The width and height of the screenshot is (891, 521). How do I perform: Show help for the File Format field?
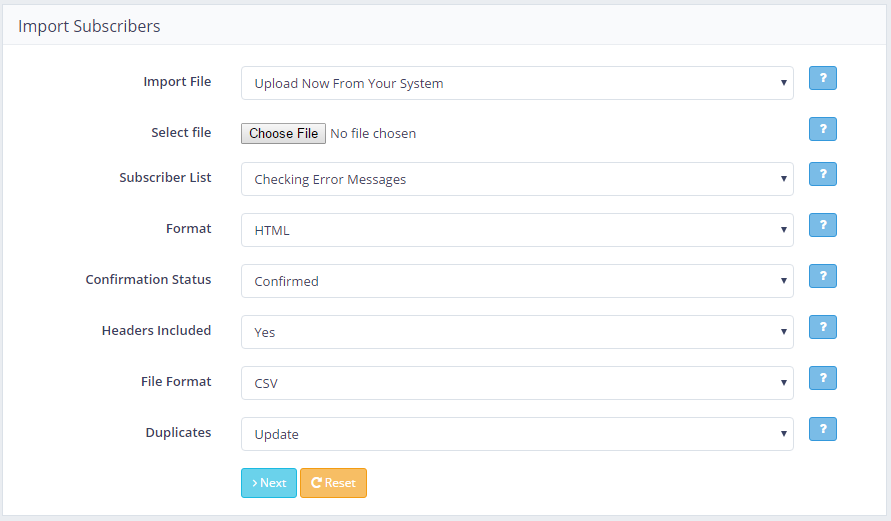pos(822,378)
